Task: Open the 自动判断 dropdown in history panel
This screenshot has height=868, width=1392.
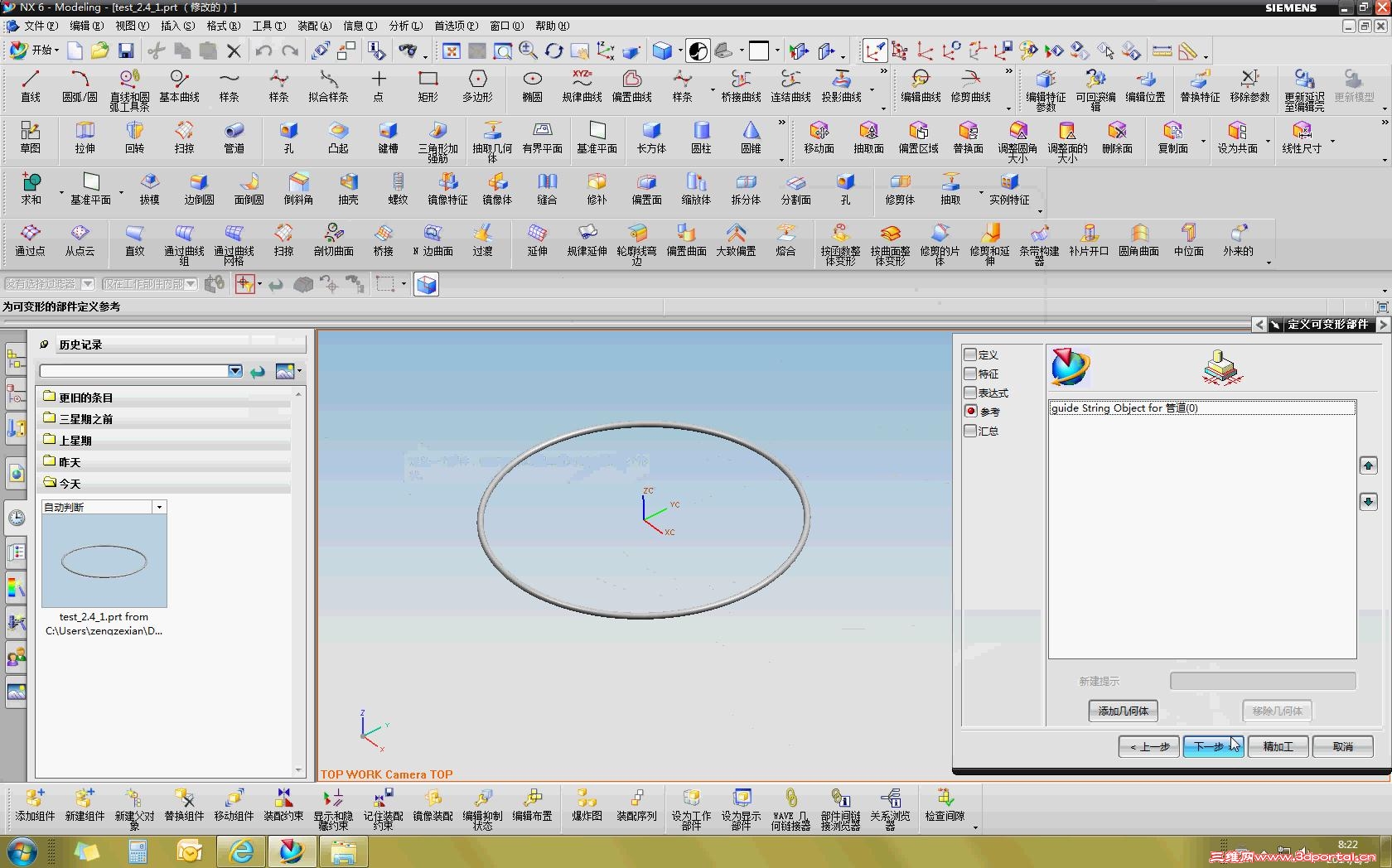Action: [159, 507]
